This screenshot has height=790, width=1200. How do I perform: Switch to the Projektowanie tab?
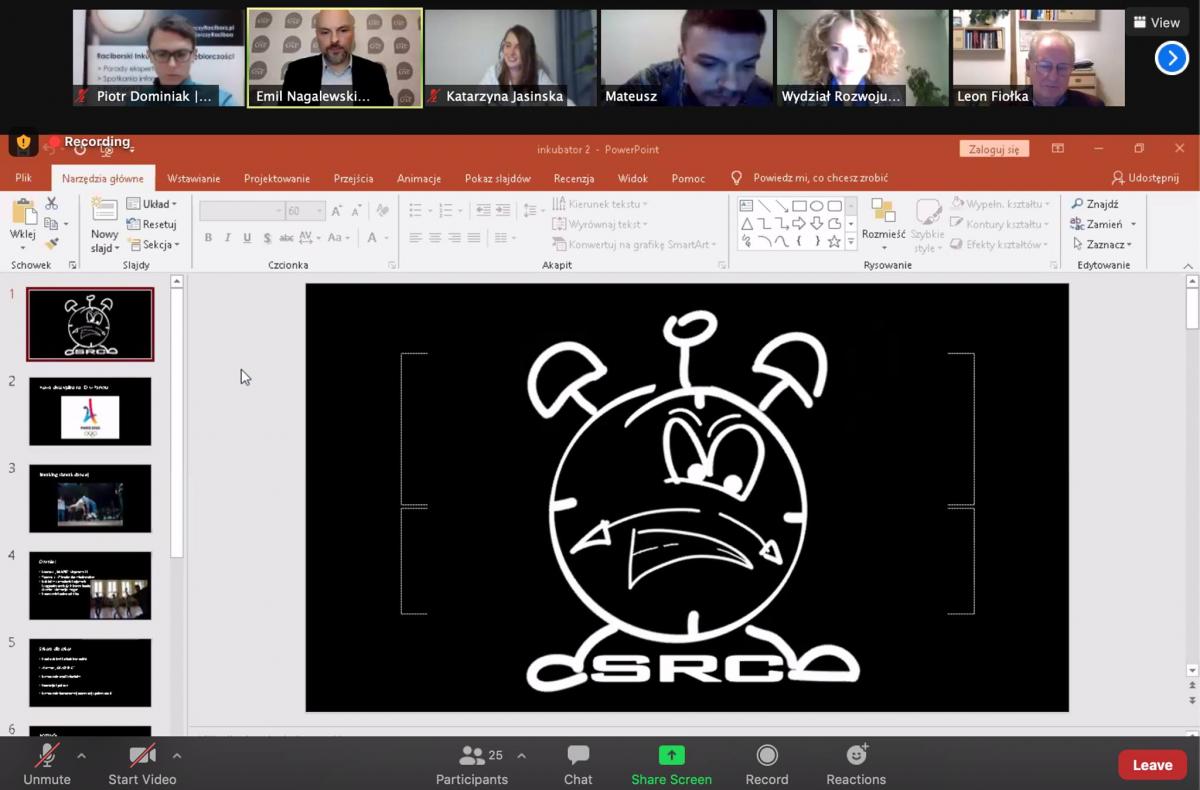tap(277, 178)
